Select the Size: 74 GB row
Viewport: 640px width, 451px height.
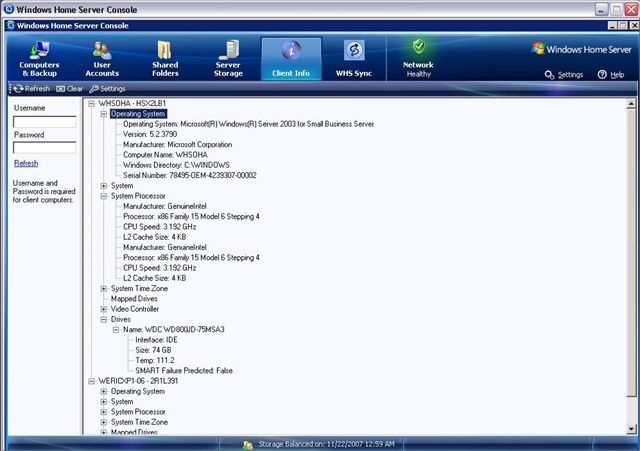[153, 350]
